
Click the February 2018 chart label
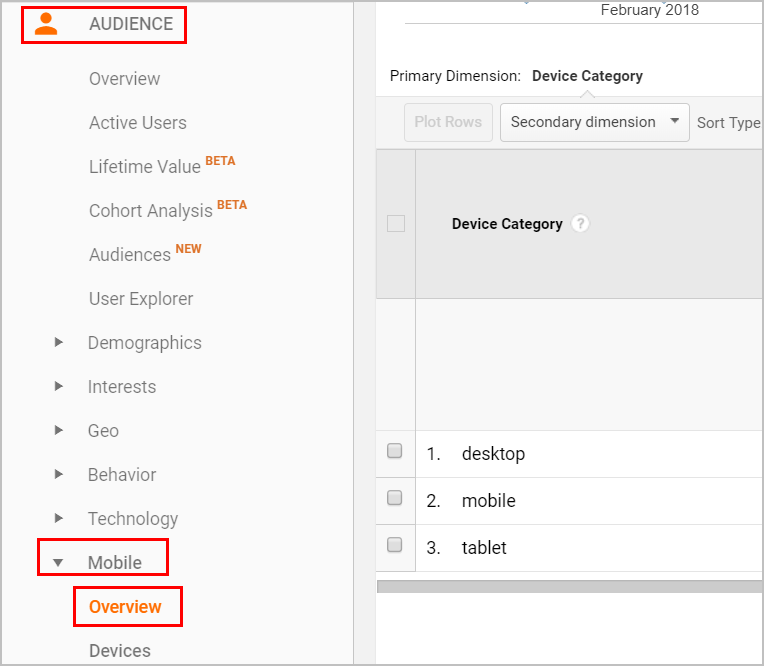click(649, 10)
